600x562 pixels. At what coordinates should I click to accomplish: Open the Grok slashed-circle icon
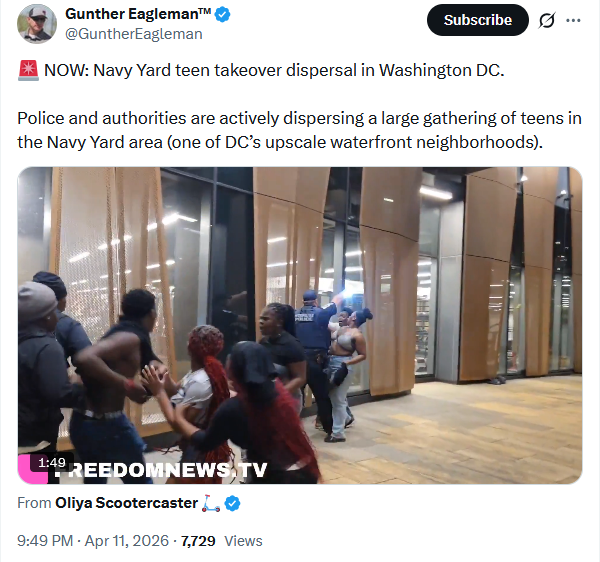[x=546, y=20]
